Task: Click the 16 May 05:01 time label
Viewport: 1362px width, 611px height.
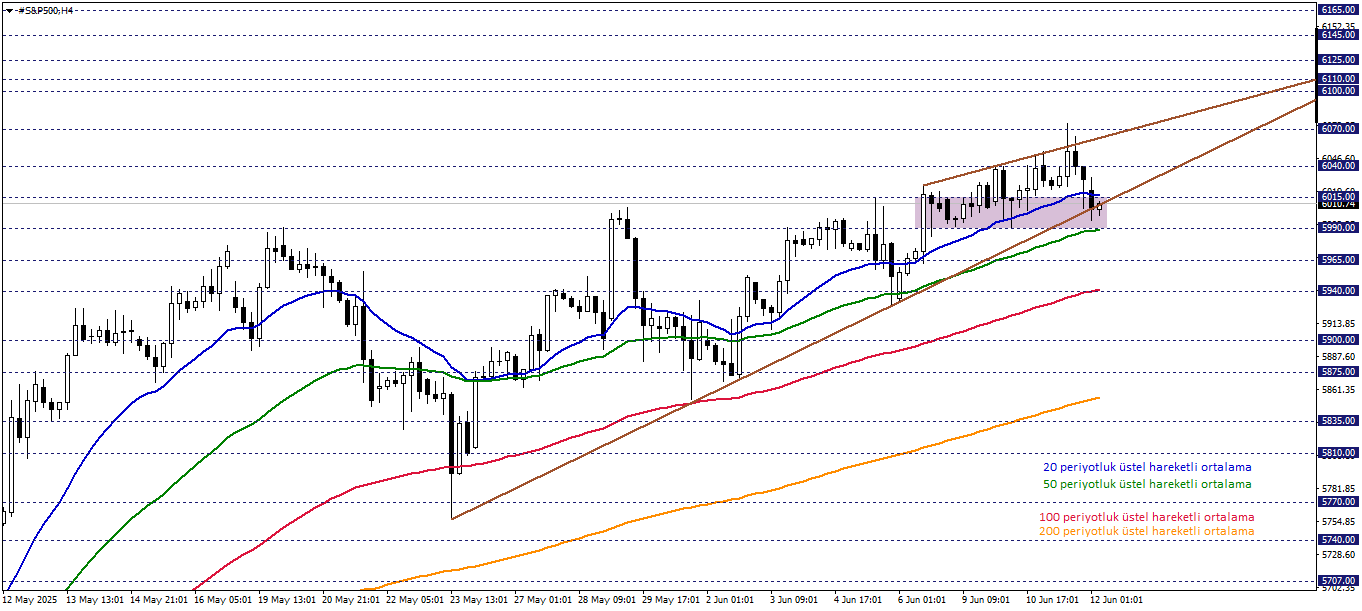Action: pos(223,600)
